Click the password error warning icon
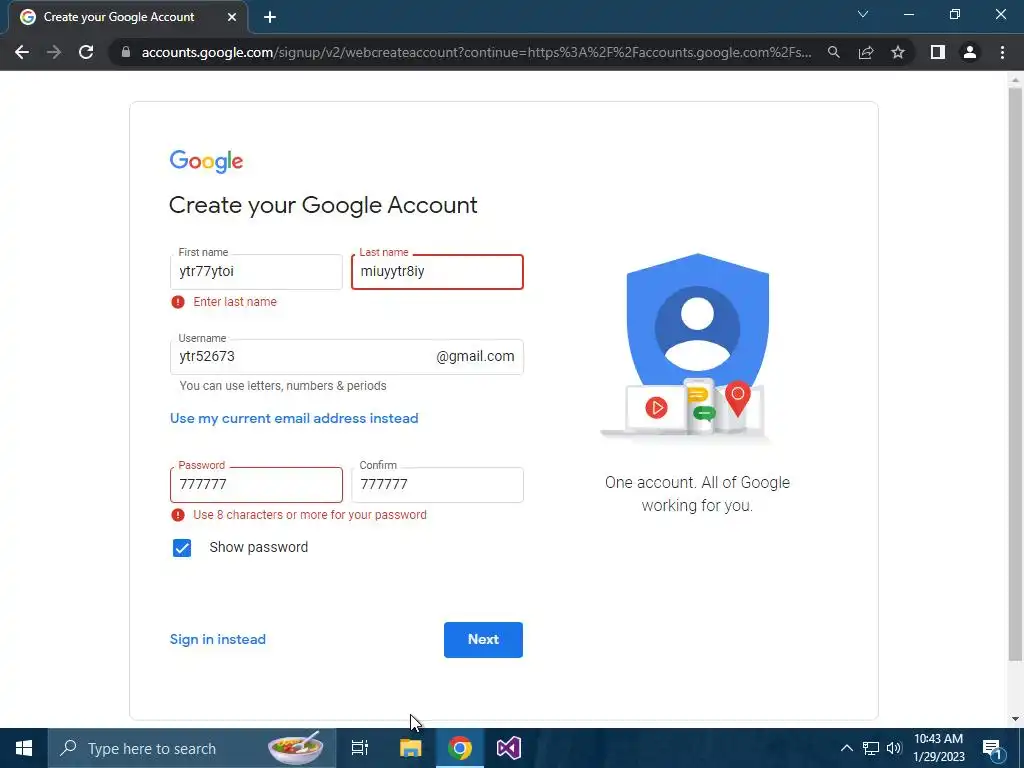Viewport: 1024px width, 768px height. 178,515
